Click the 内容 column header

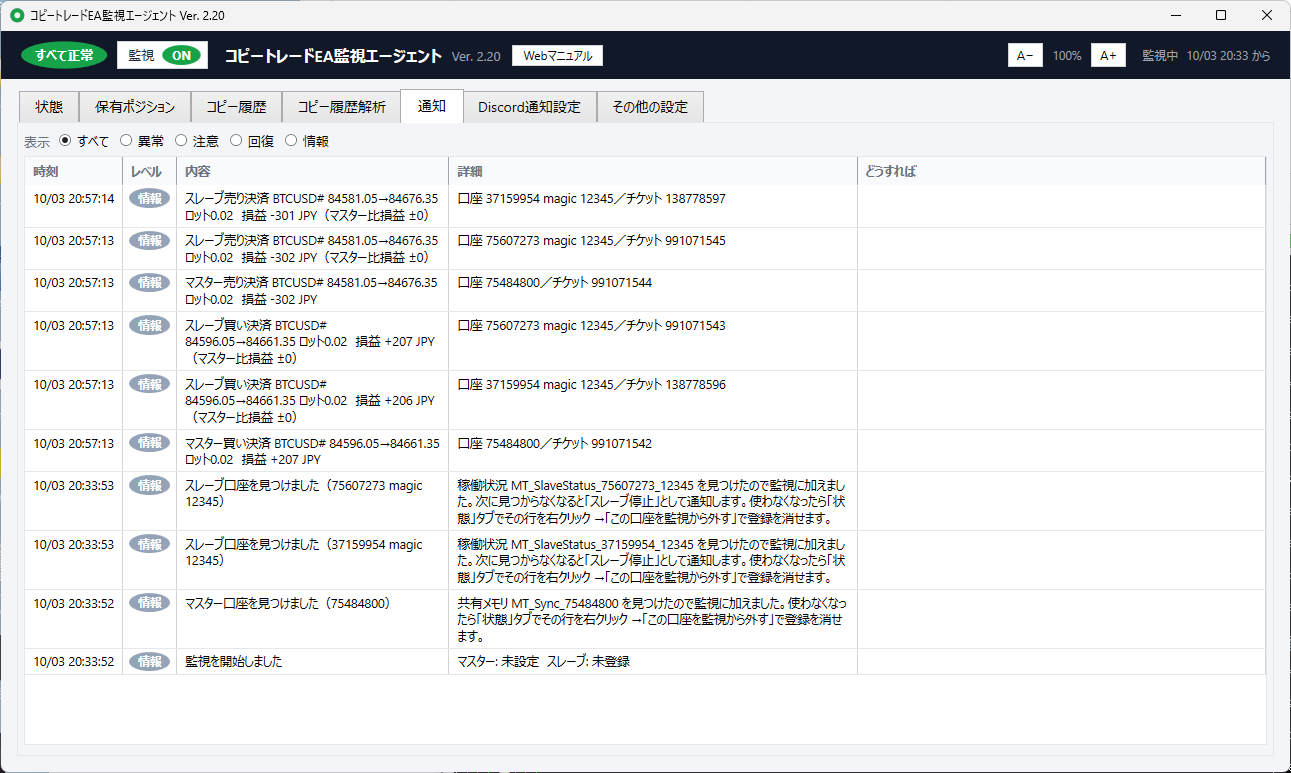(312, 172)
